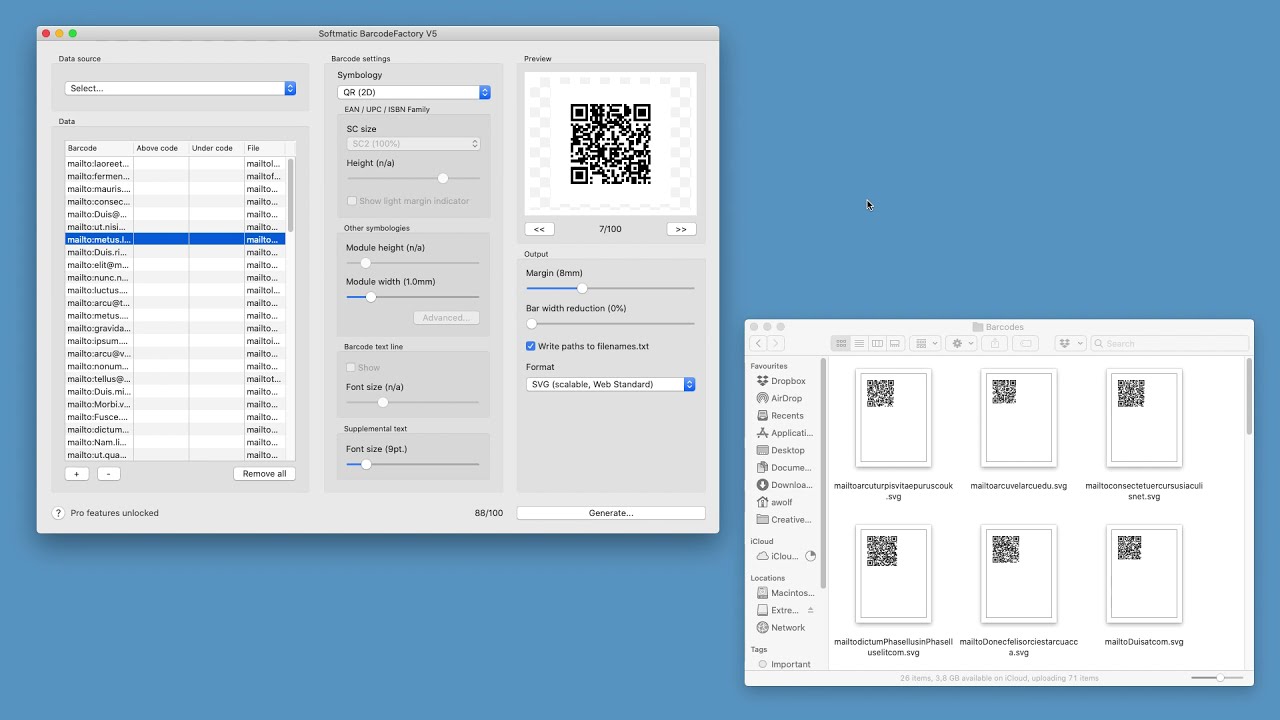Select the row mailto:laoreet...
This screenshot has width=1280, height=720.
(x=175, y=164)
